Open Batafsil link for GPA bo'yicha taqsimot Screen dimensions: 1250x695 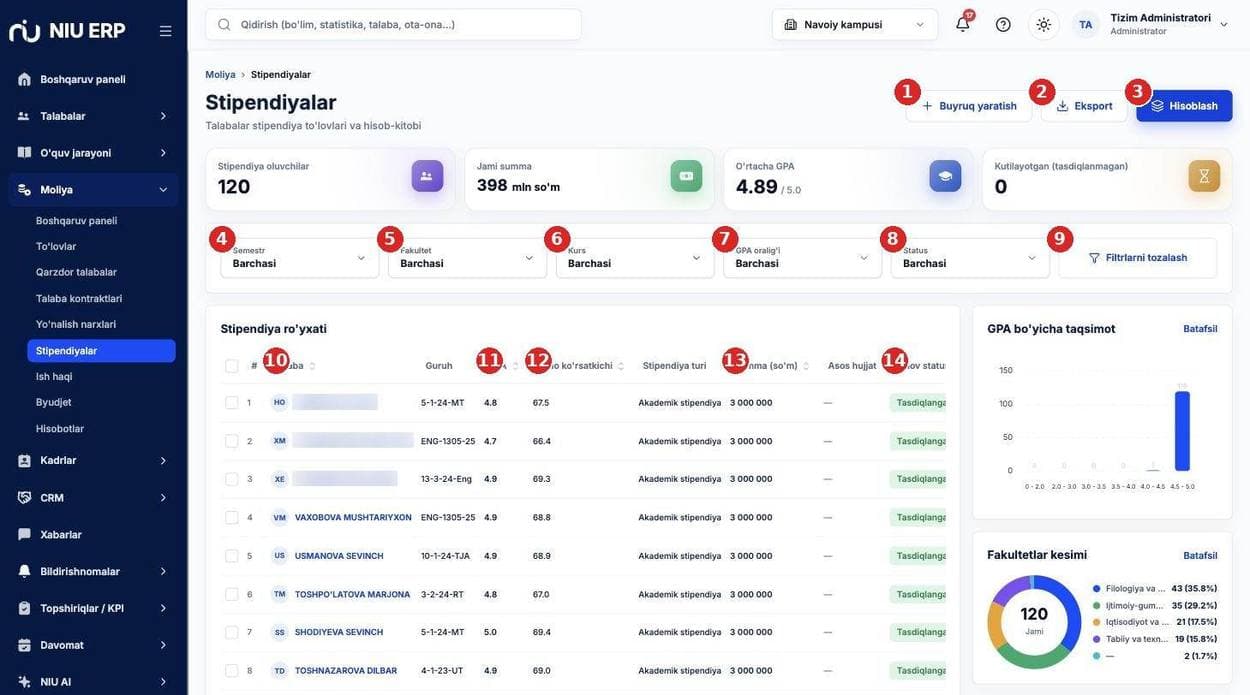pyautogui.click(x=1200, y=329)
